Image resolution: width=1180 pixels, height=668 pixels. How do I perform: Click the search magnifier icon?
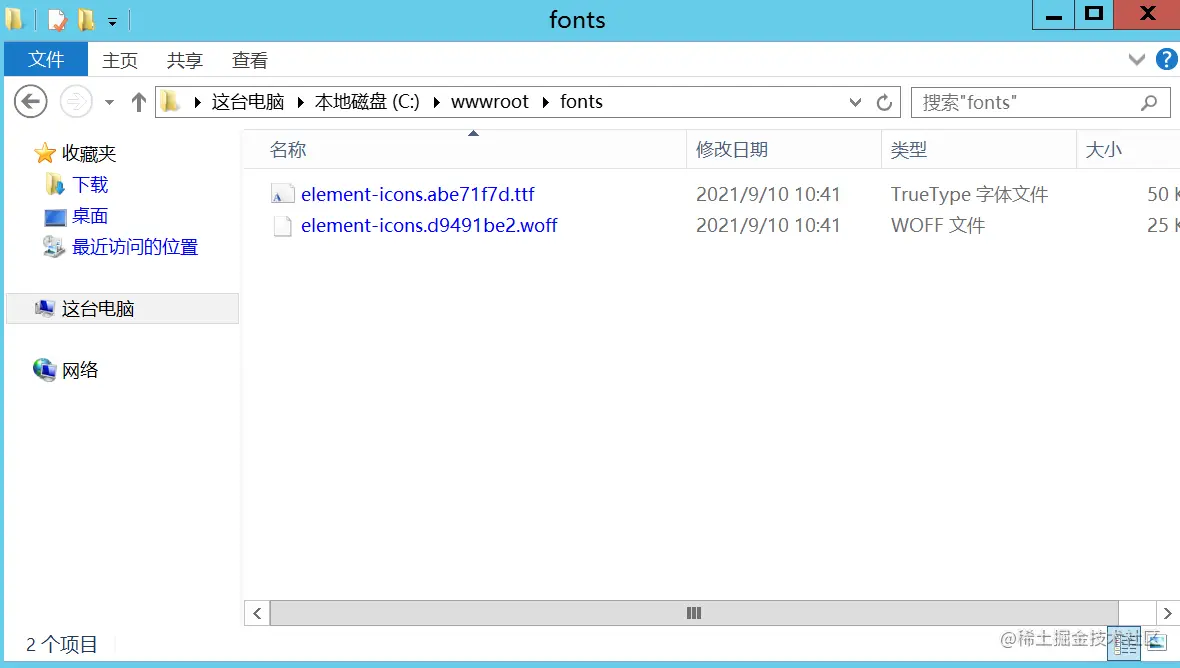[x=1148, y=102]
